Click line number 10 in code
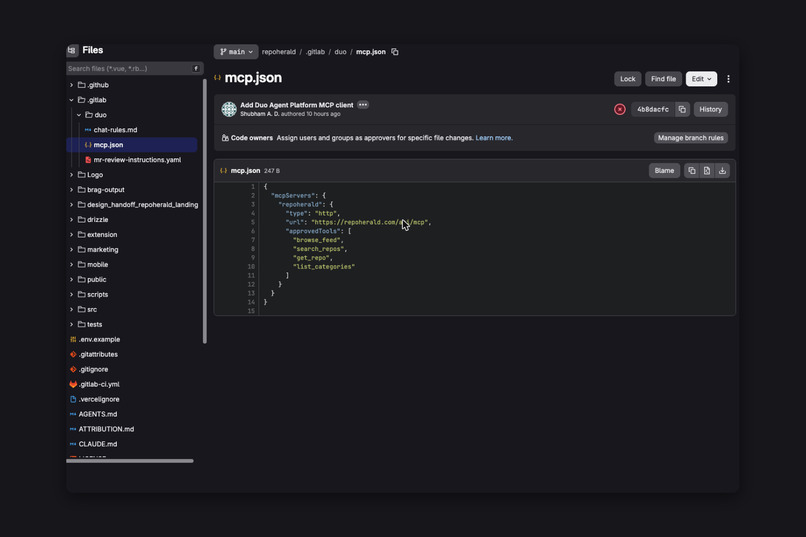 coord(251,267)
